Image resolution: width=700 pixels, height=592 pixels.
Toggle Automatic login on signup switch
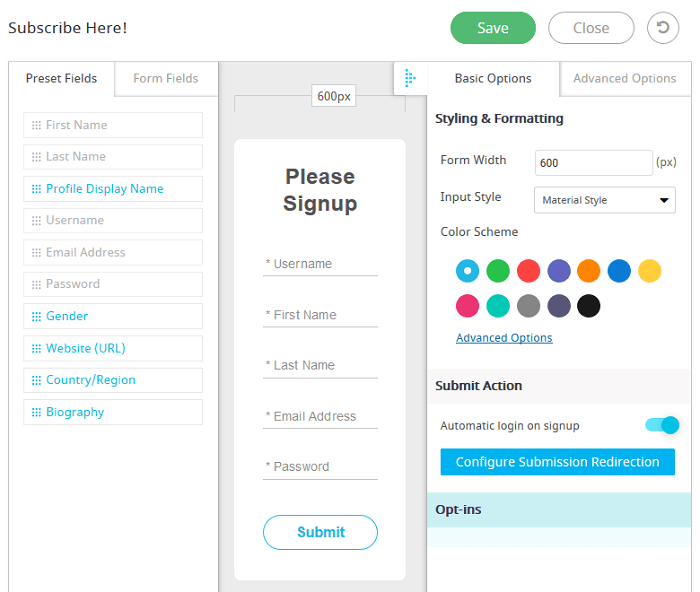pos(662,425)
